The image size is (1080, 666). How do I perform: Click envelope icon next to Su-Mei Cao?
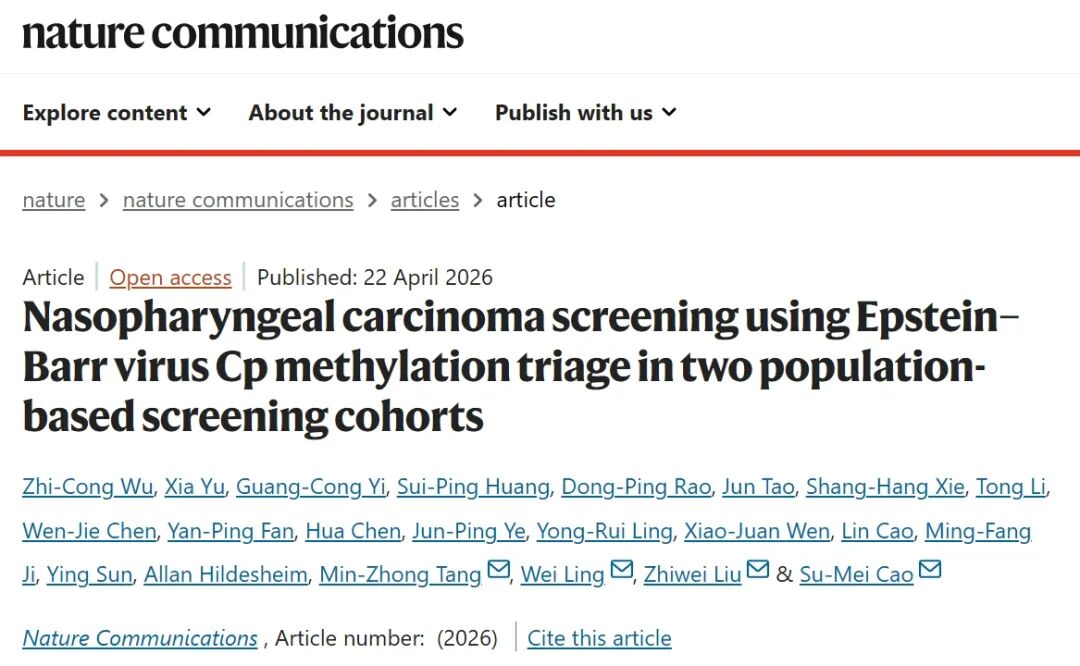tap(930, 571)
